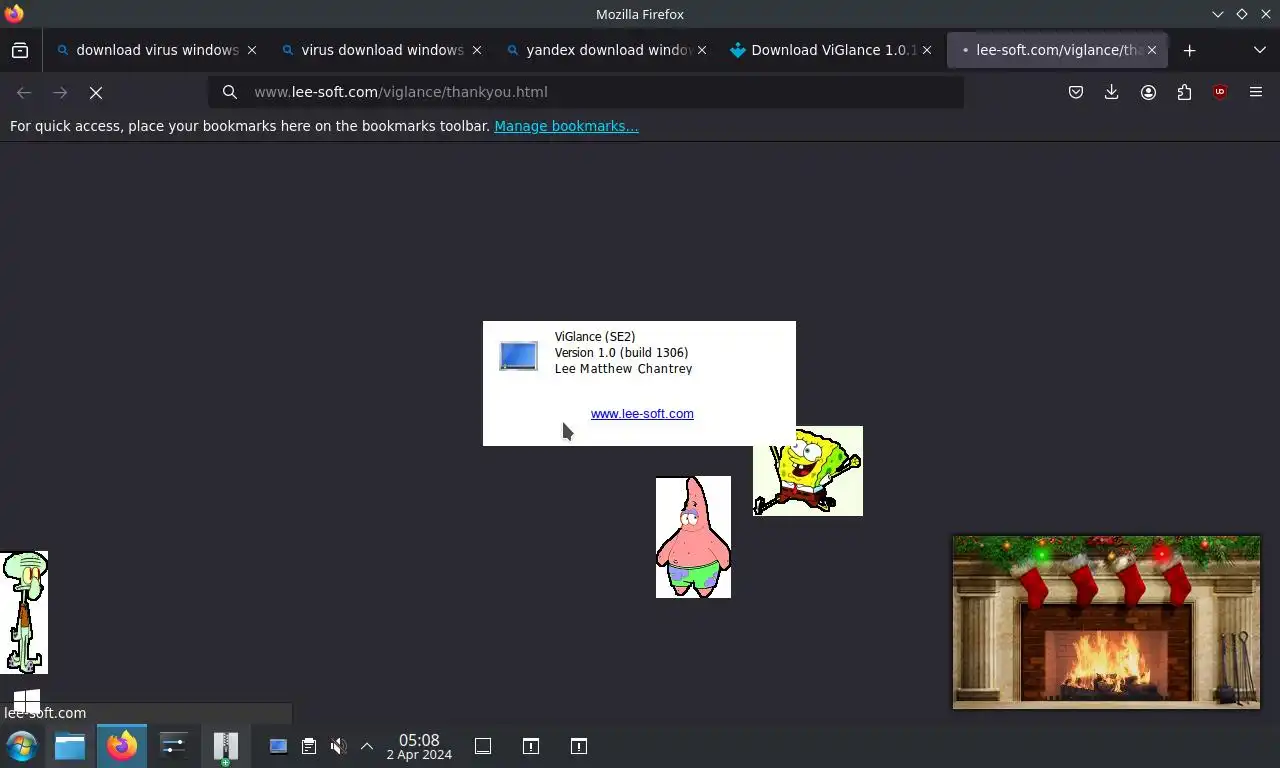
Task: Click the show desktop tray icon
Action: click(483, 746)
